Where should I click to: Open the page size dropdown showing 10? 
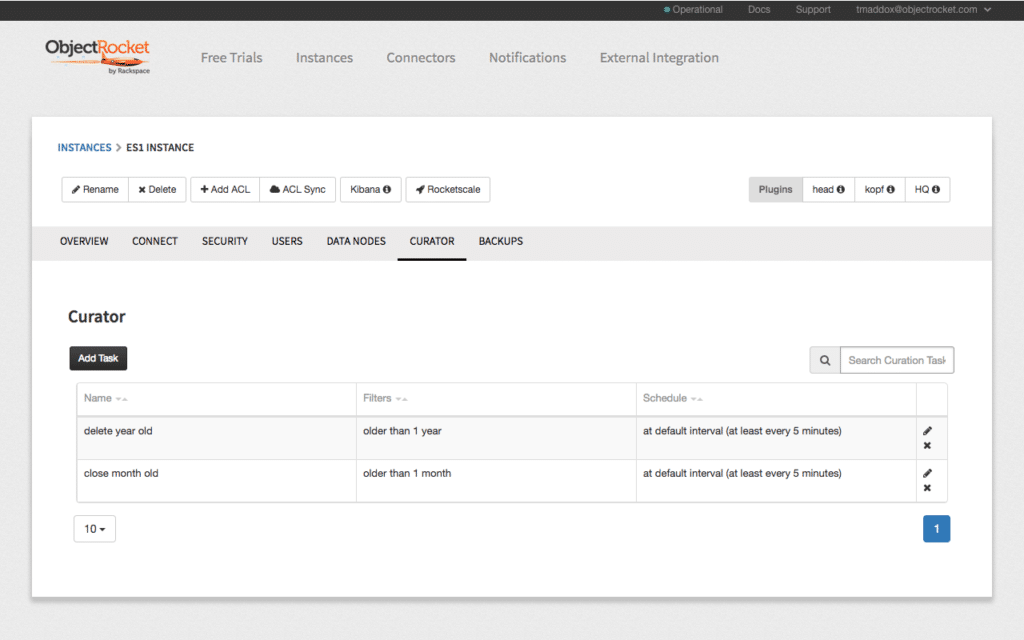click(94, 528)
